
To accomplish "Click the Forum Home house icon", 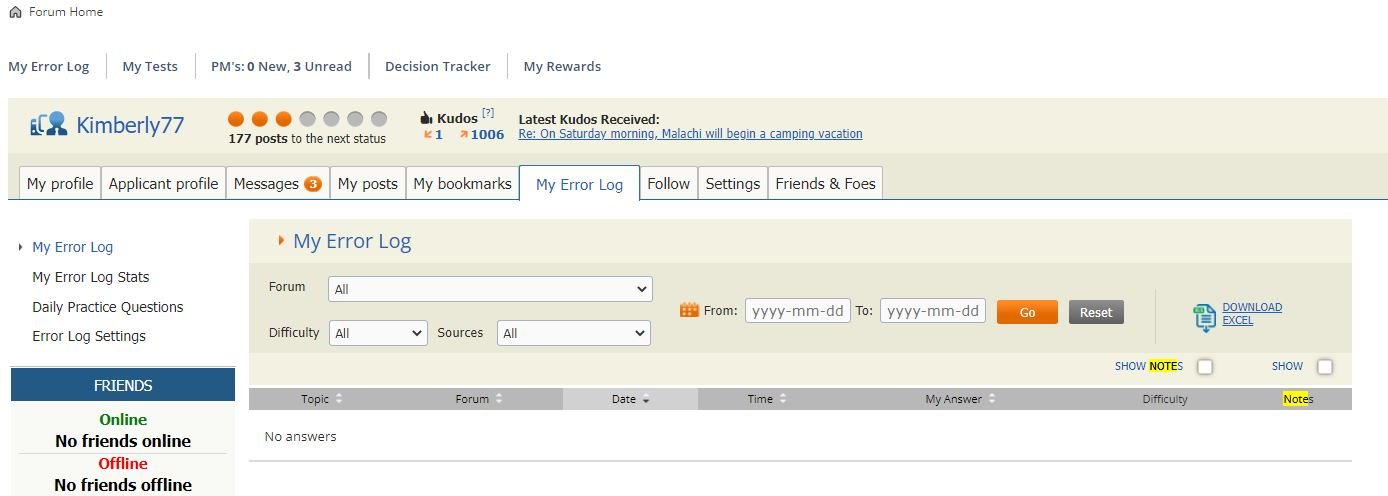I will pyautogui.click(x=15, y=12).
